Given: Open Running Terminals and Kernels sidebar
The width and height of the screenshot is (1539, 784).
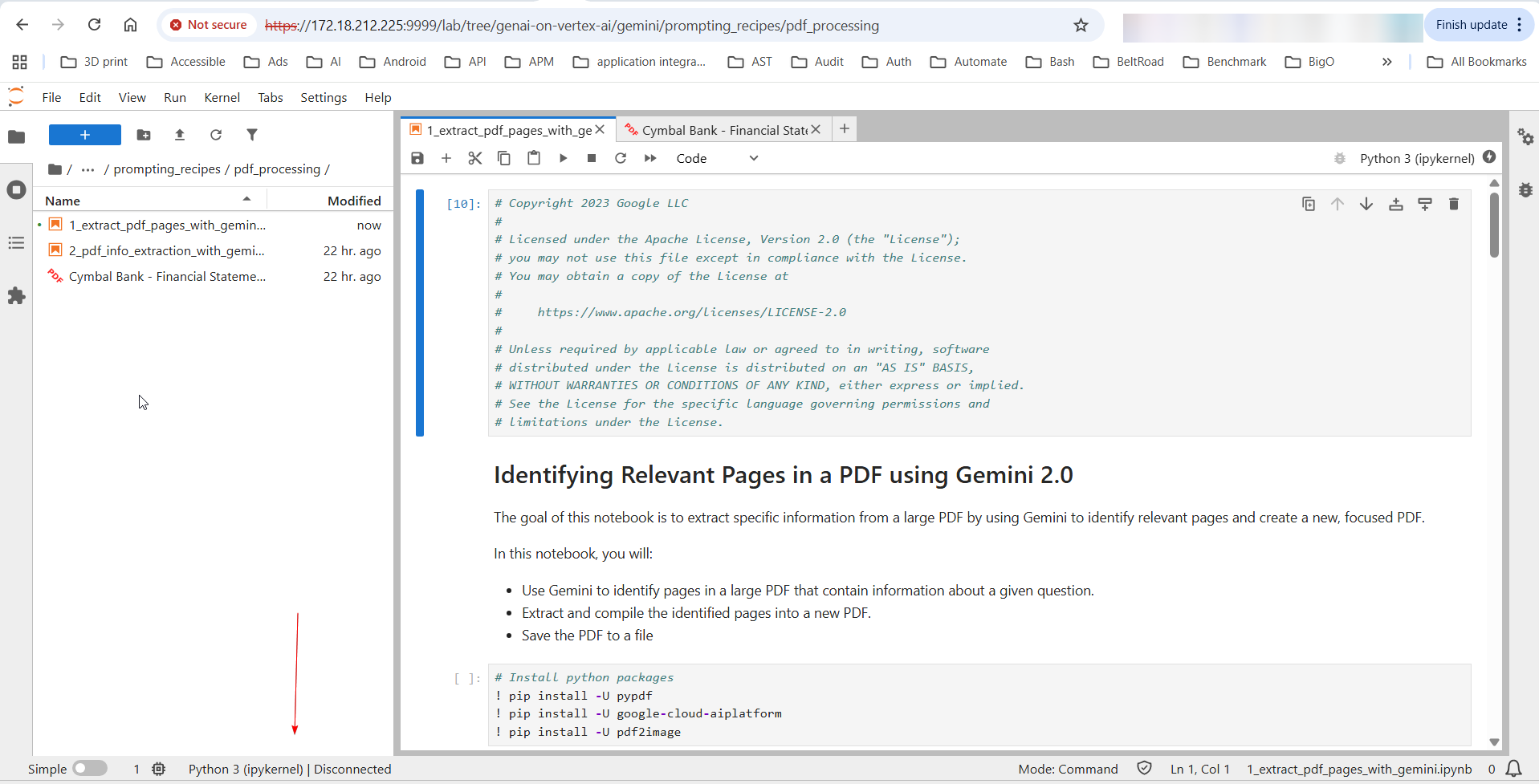Looking at the screenshot, I should point(16,190).
